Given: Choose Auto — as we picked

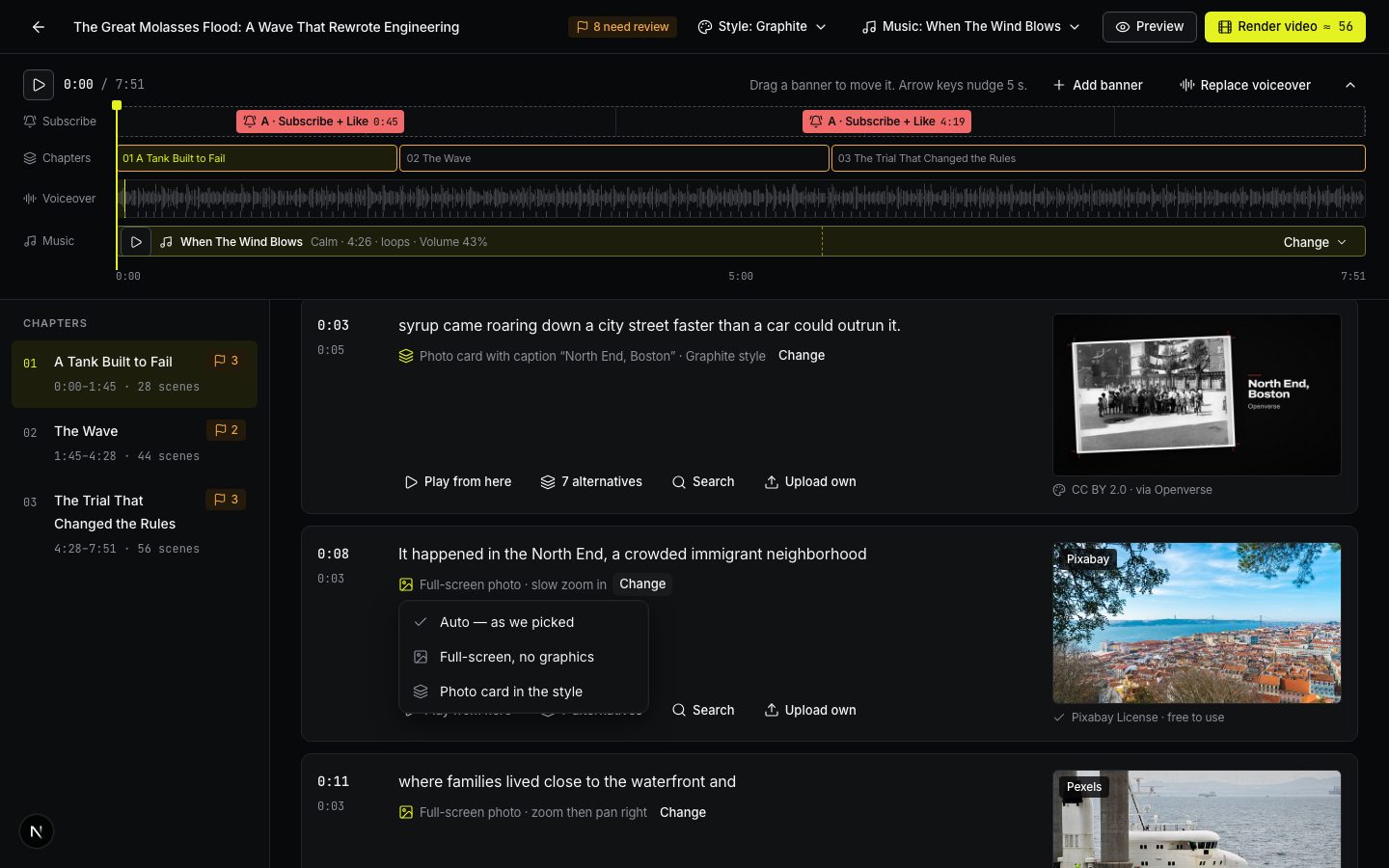Looking at the screenshot, I should (524, 623).
